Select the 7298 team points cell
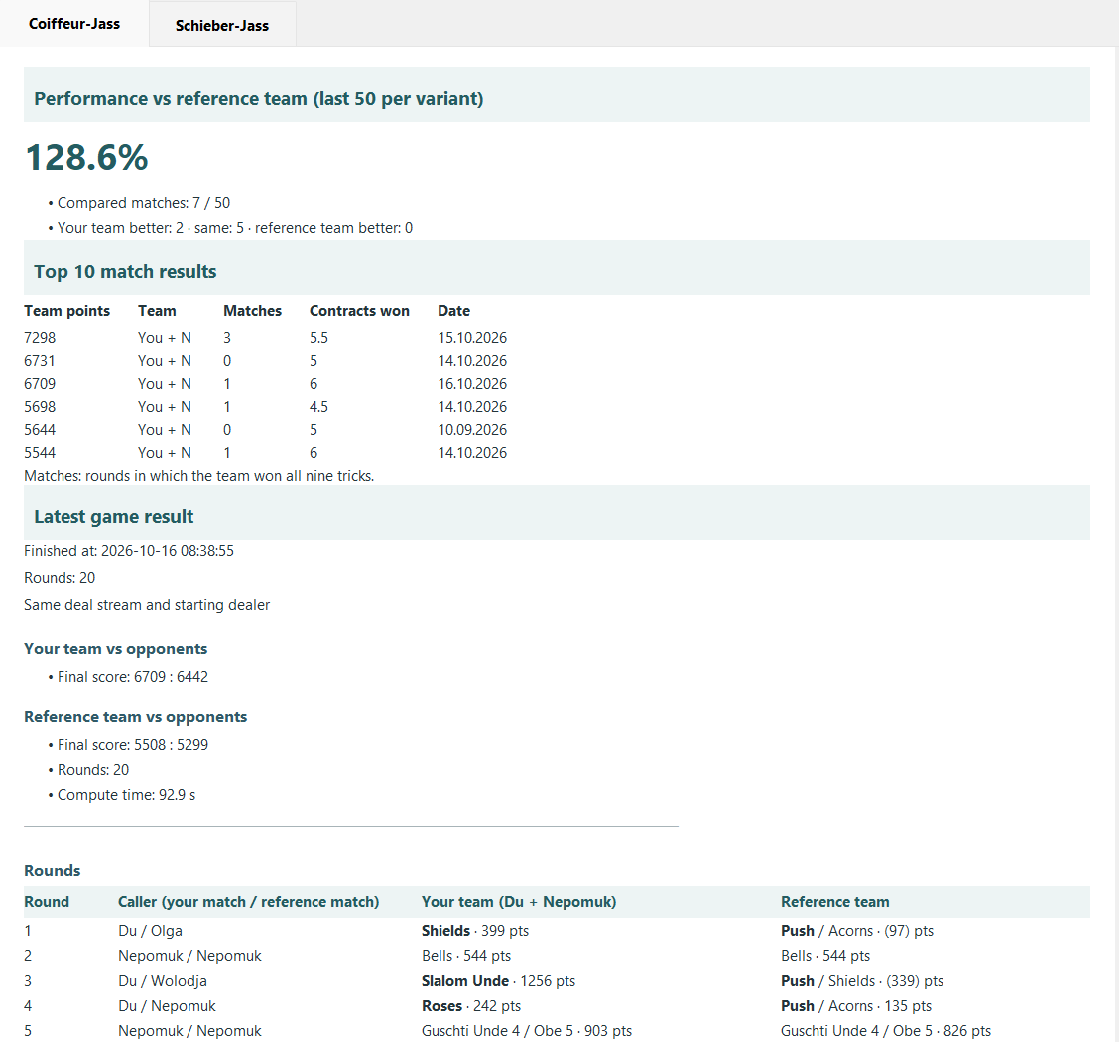Image resolution: width=1119 pixels, height=1042 pixels. coord(40,338)
